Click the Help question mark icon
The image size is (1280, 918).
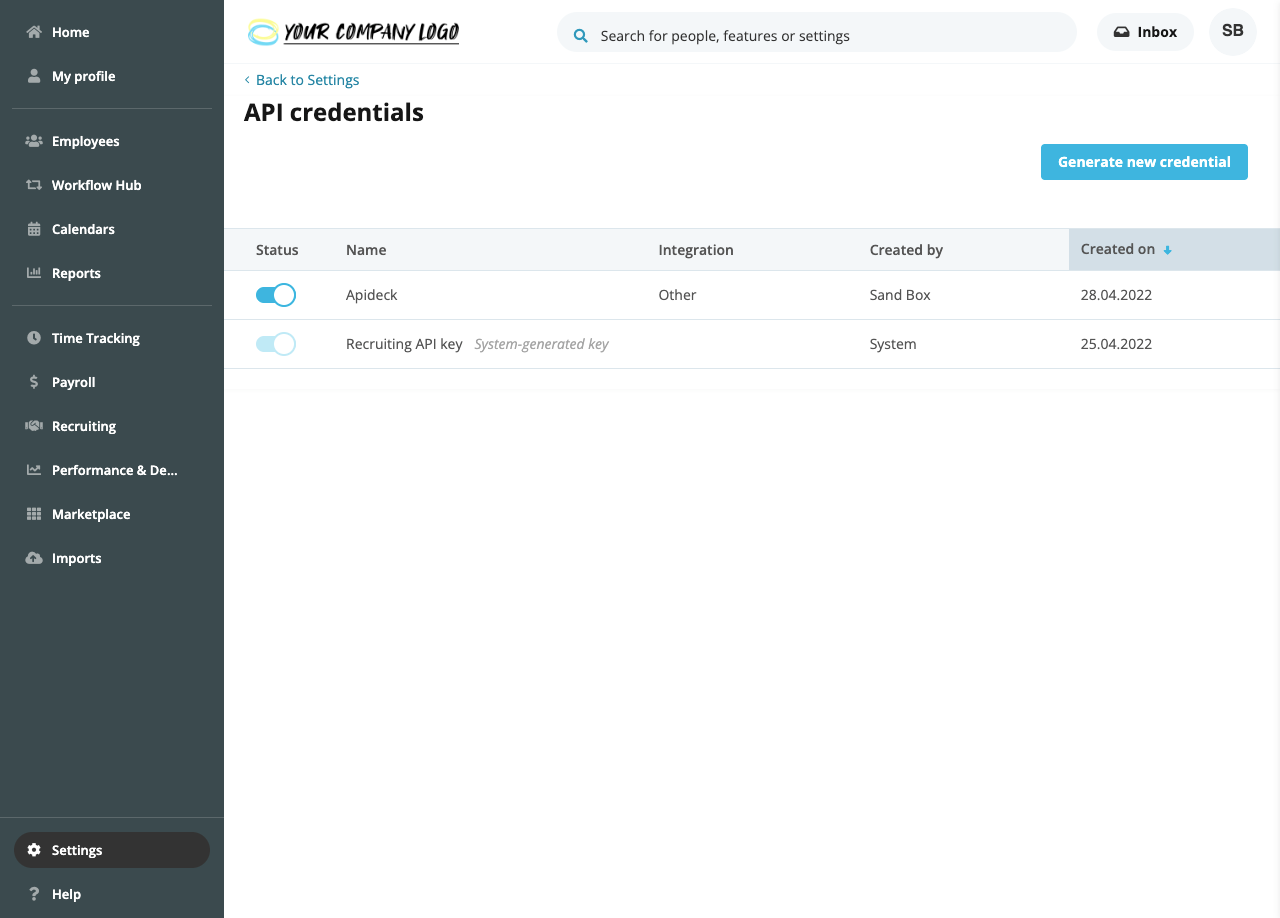click(x=34, y=894)
